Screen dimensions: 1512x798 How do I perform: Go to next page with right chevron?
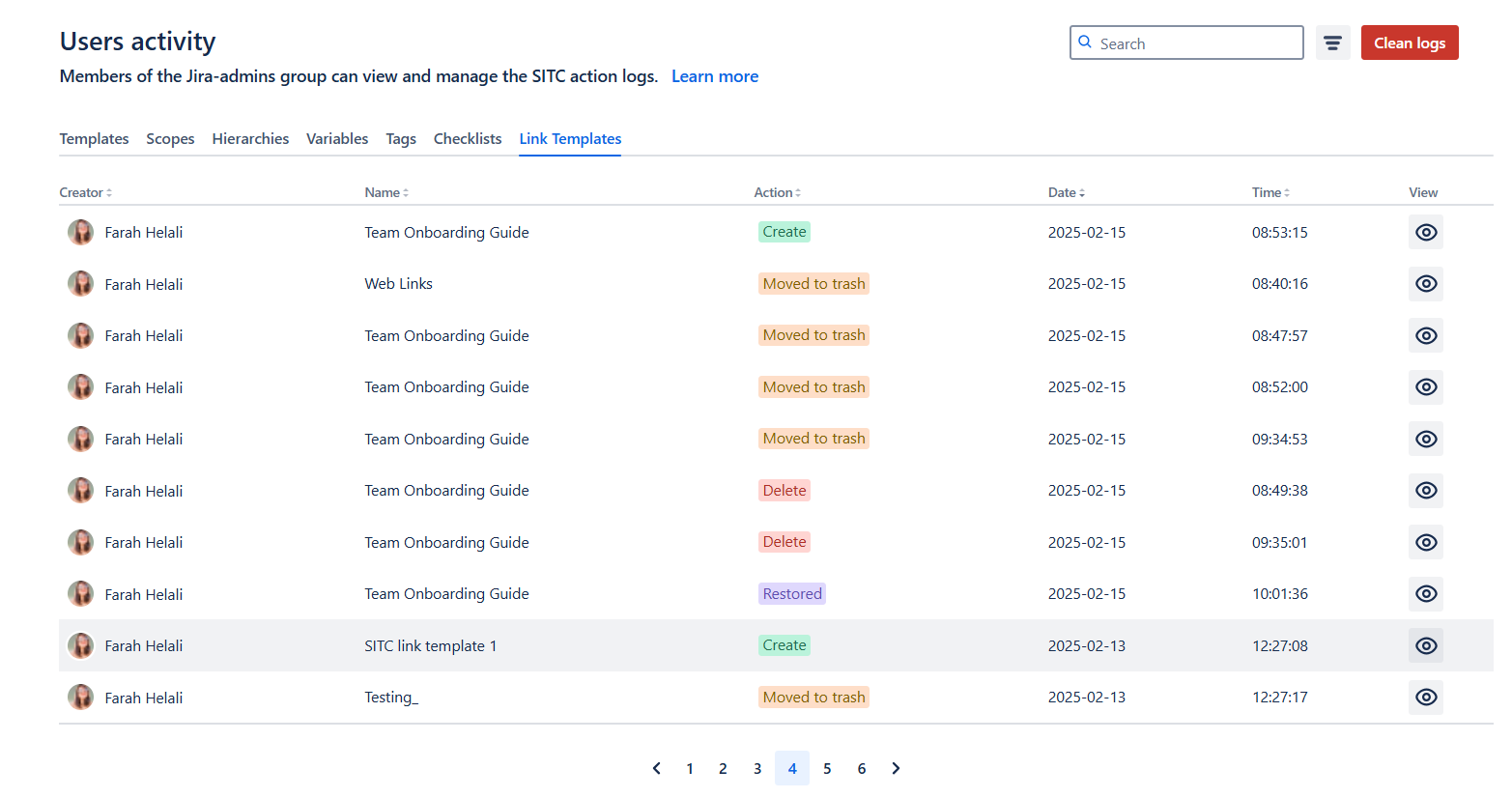coord(896,769)
